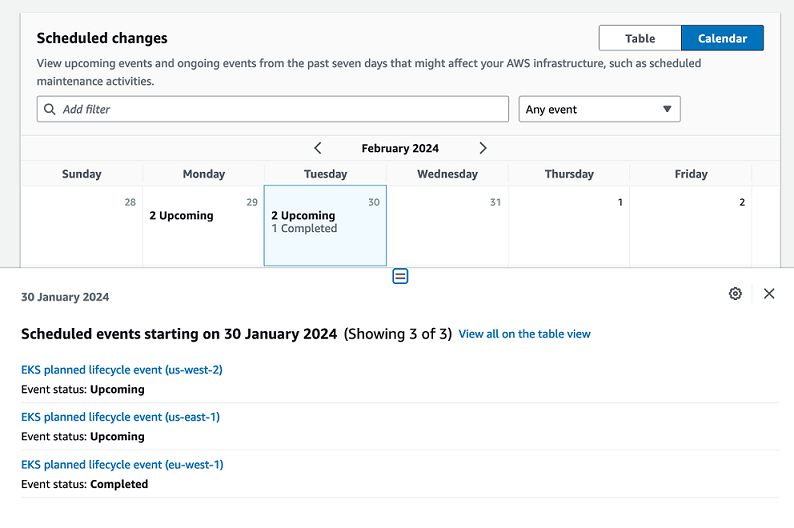Select Sunday 28 calendar cell
This screenshot has width=794, height=528.
click(82, 226)
